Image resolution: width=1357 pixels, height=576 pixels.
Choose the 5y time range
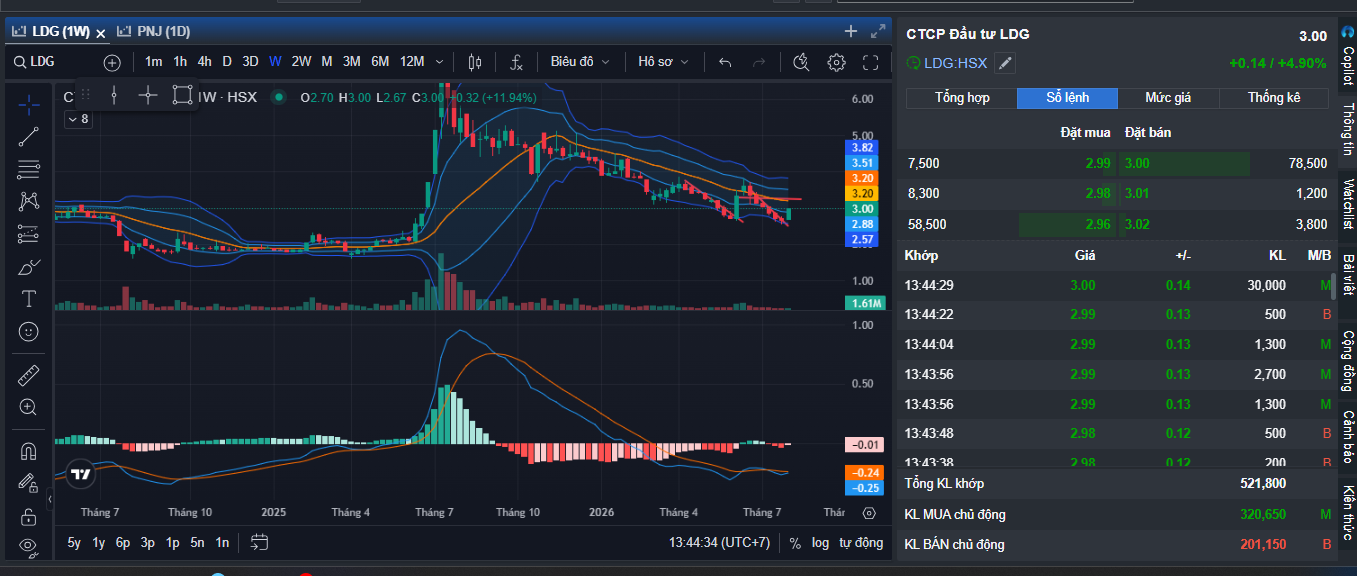[x=74, y=543]
